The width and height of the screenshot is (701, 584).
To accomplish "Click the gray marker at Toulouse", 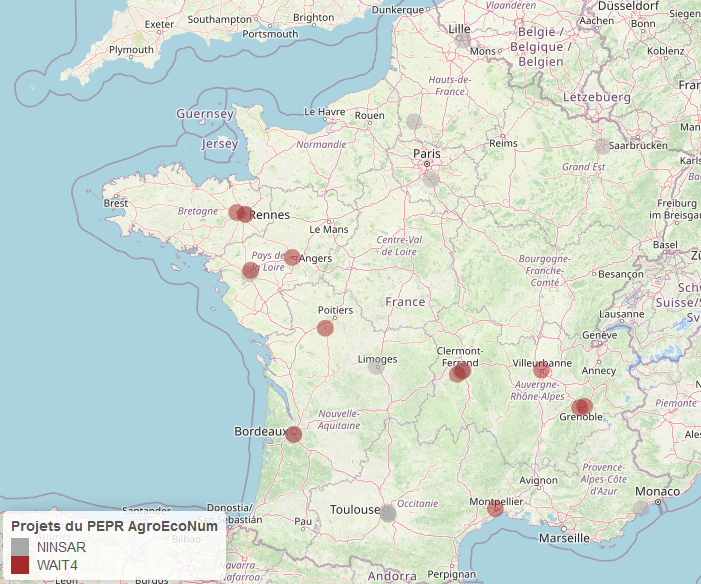I will pyautogui.click(x=388, y=513).
